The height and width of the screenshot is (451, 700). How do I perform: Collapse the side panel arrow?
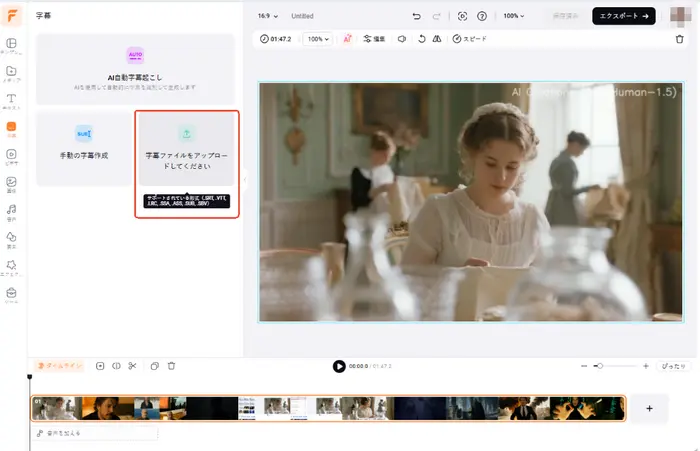coord(245,180)
